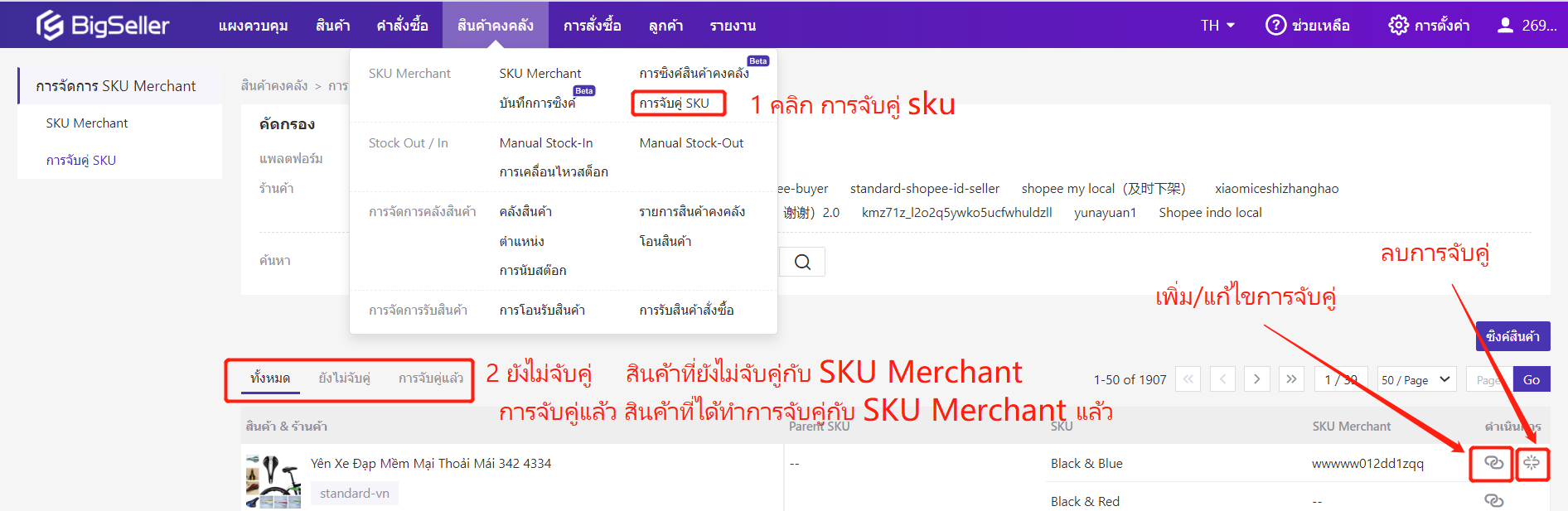Go to next page arrow
The width and height of the screenshot is (1568, 511).
[x=1257, y=379]
